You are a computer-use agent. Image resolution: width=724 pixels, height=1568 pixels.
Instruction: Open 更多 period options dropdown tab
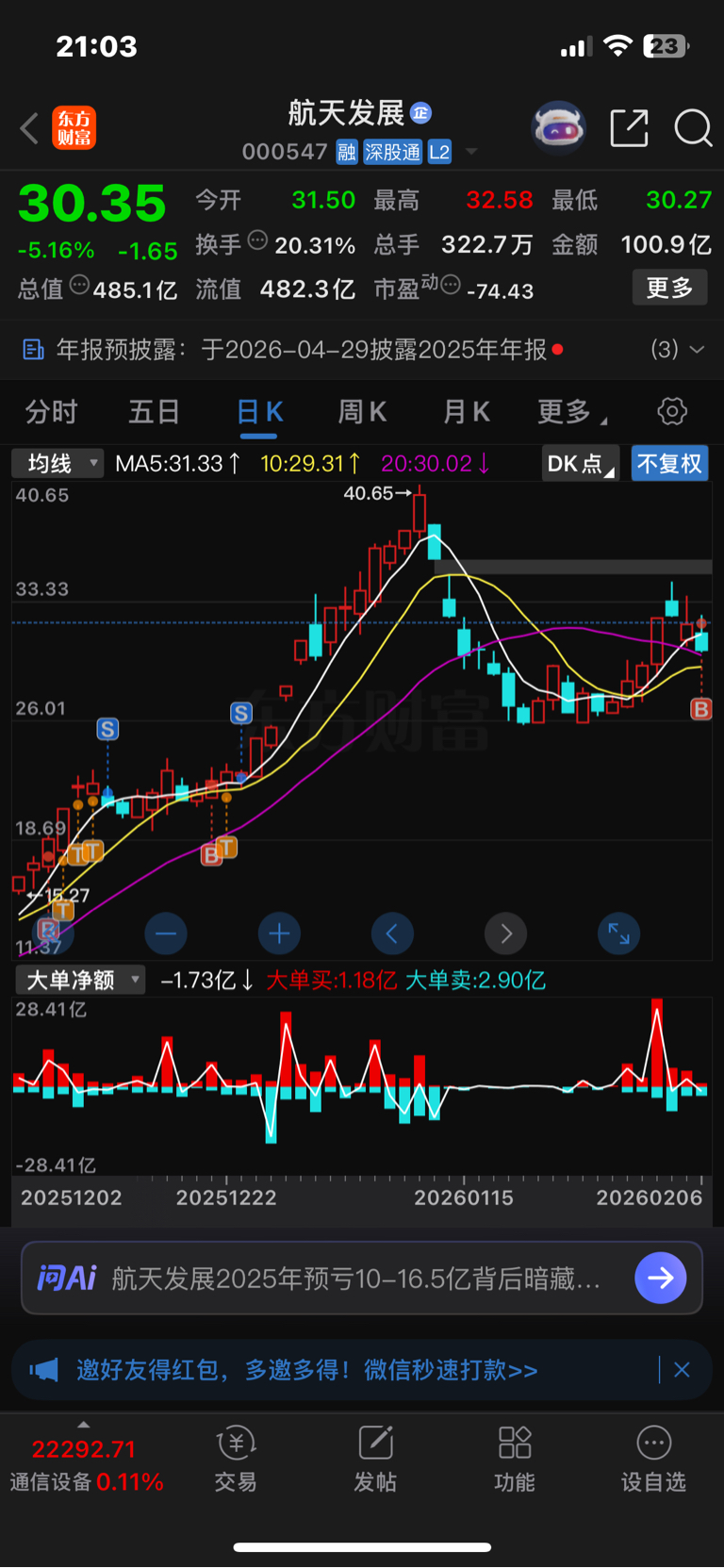571,412
